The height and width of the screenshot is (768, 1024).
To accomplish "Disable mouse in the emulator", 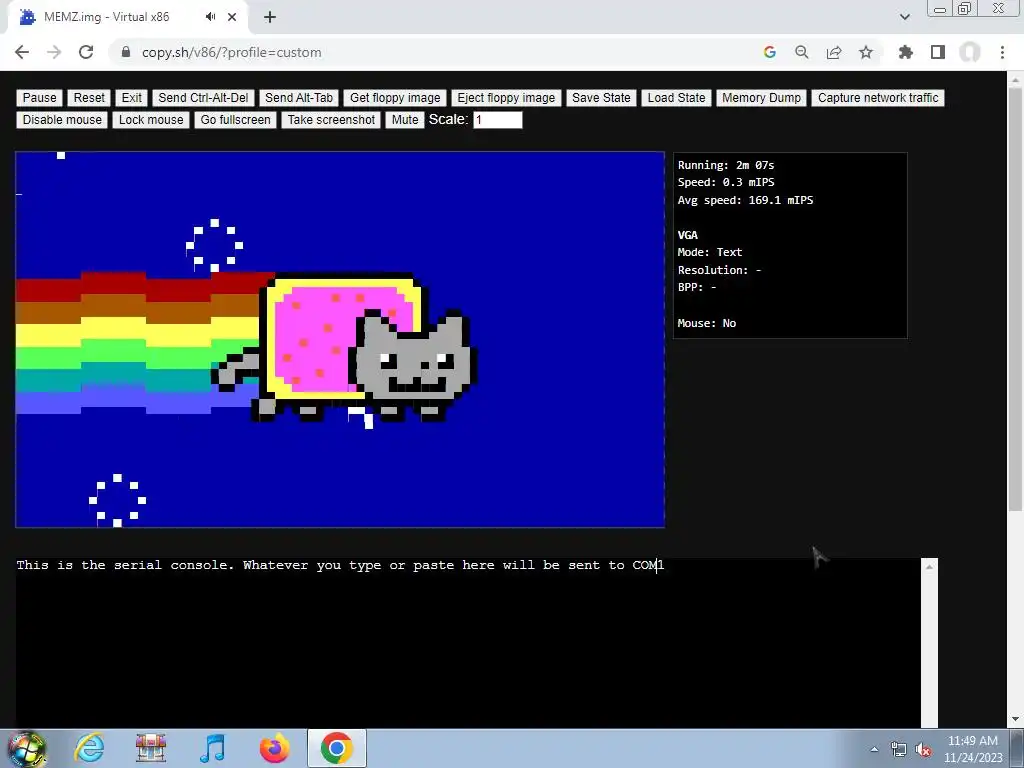I will [62, 120].
